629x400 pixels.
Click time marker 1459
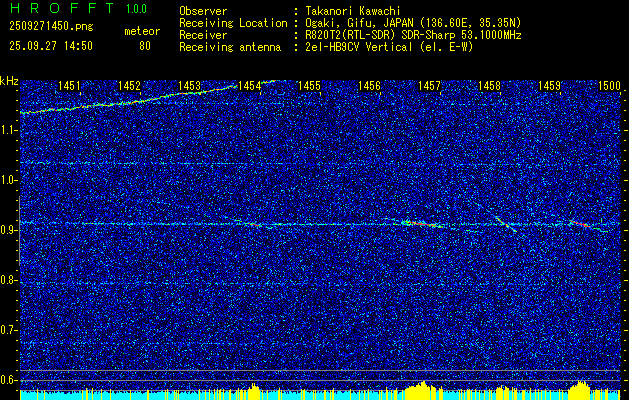(549, 85)
